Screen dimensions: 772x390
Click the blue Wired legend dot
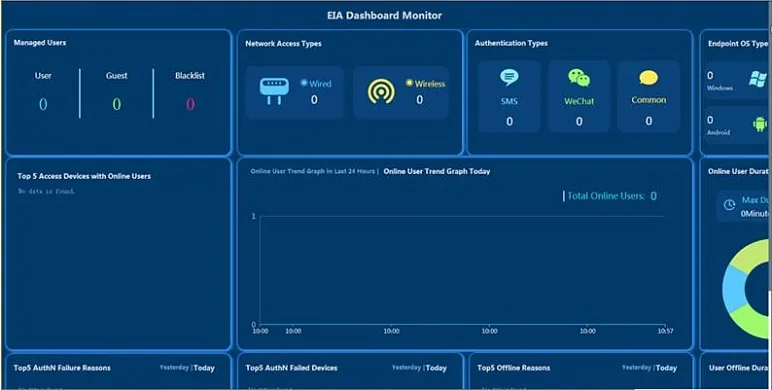[304, 83]
